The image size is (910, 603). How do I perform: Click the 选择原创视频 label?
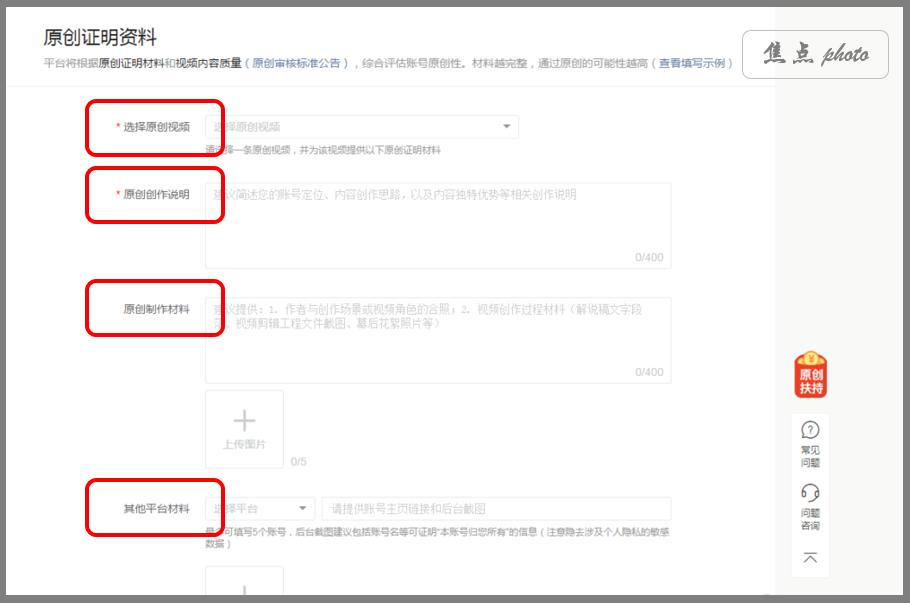click(x=156, y=127)
